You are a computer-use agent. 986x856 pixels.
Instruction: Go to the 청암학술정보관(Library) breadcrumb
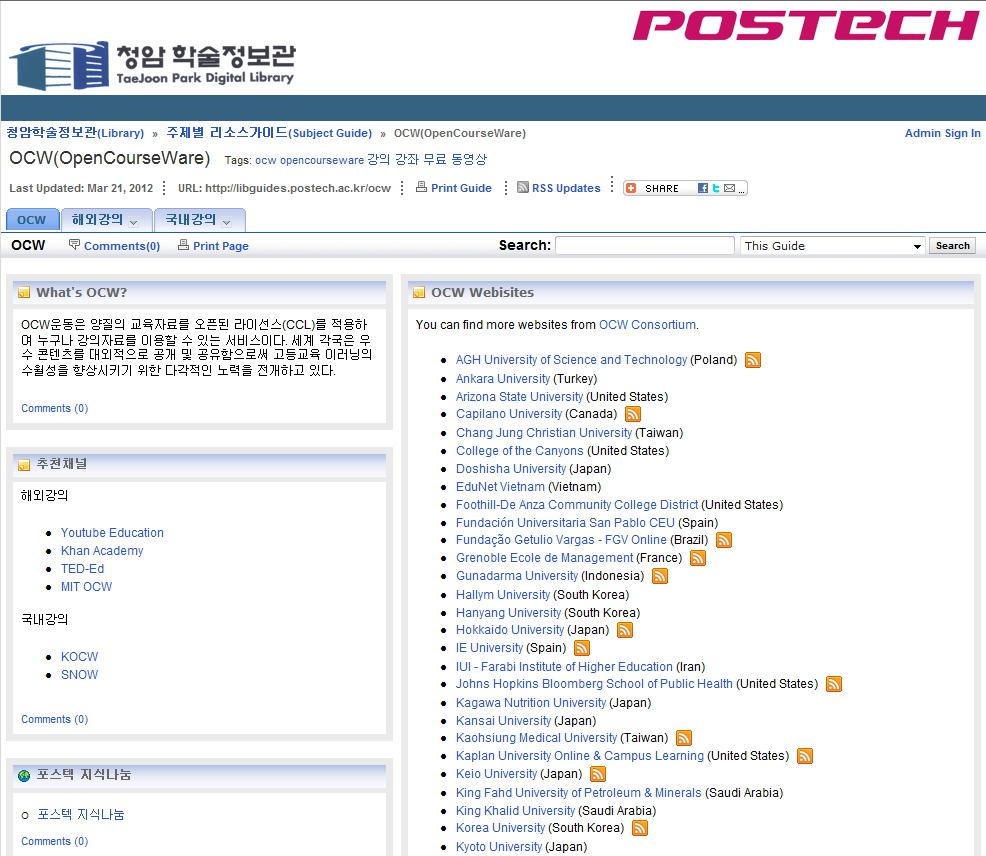(75, 133)
